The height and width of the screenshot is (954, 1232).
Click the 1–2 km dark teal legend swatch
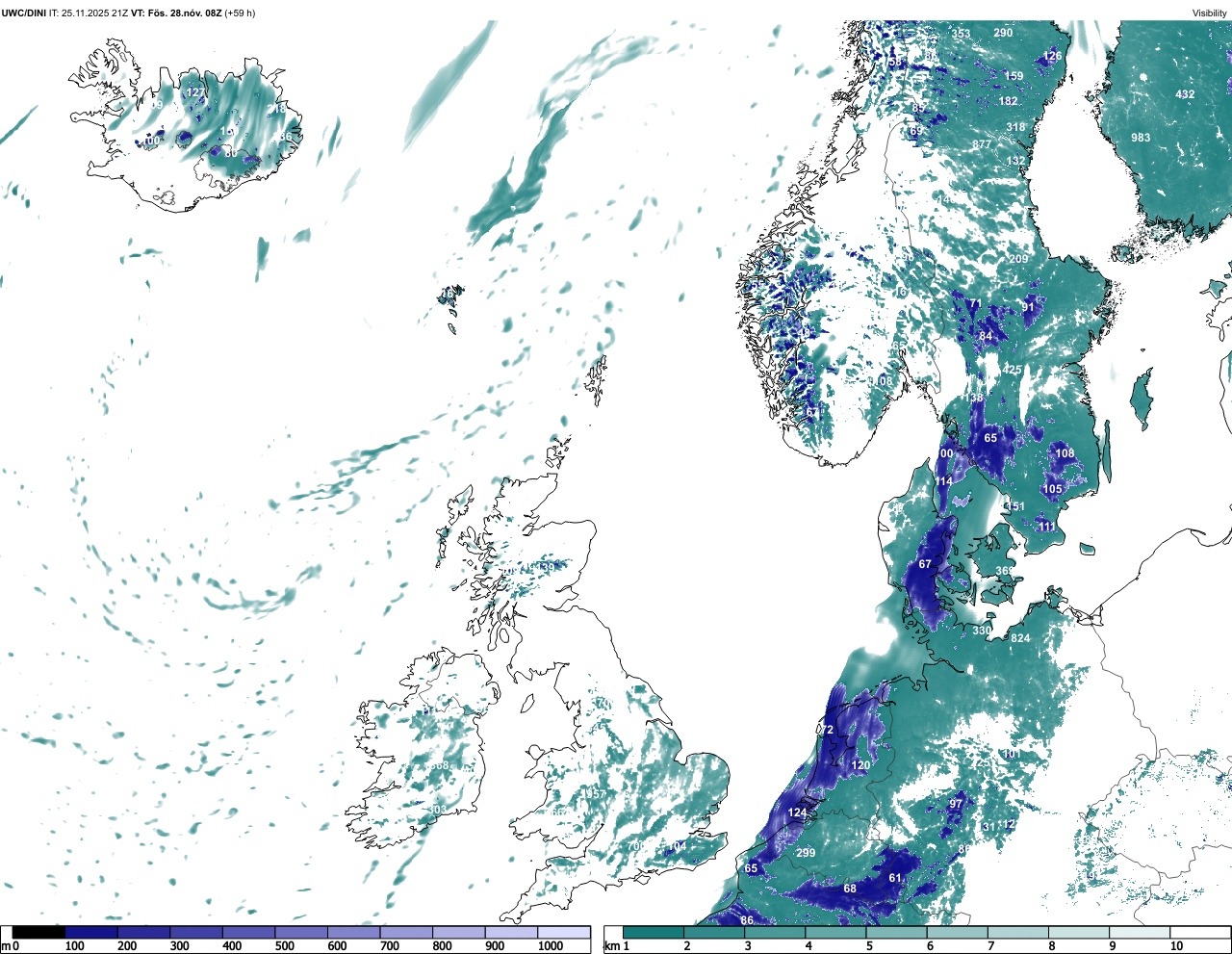pyautogui.click(x=654, y=932)
